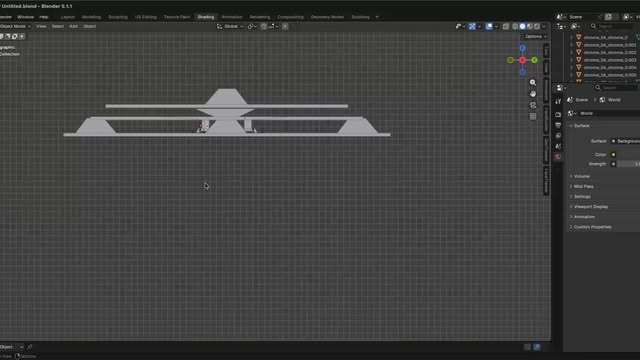Switch to the Animation workspace tab

(232, 17)
